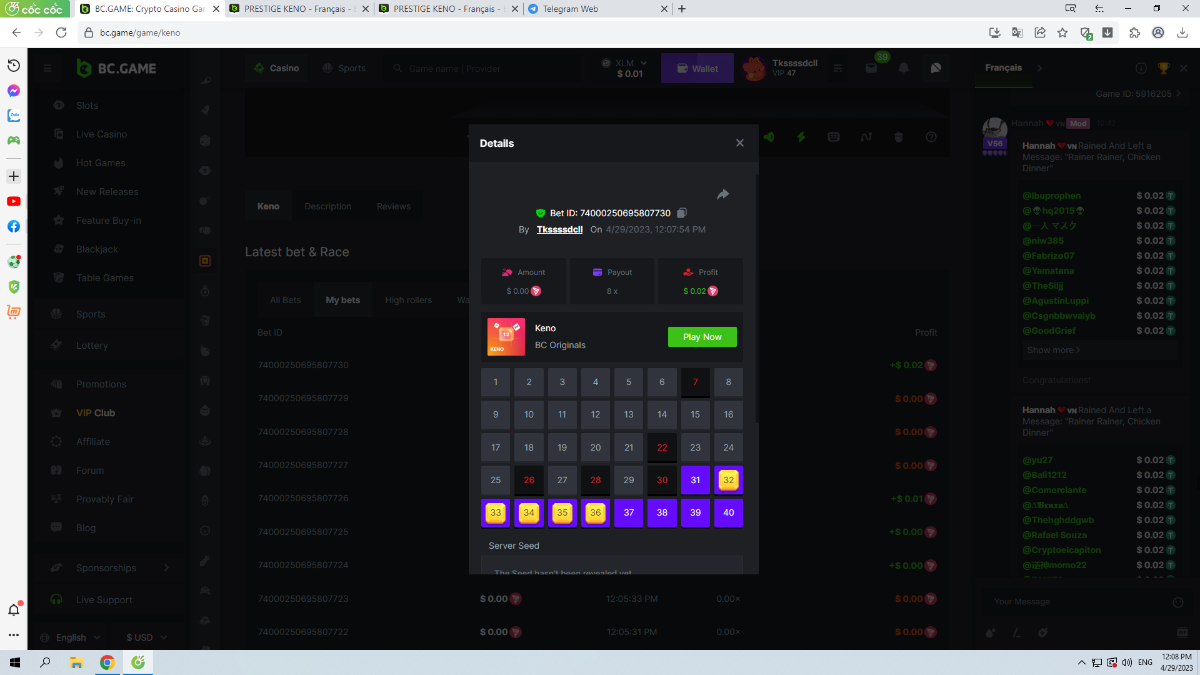Open Facebook from the browser sidebar
The image size is (1200, 675).
(x=14, y=226)
